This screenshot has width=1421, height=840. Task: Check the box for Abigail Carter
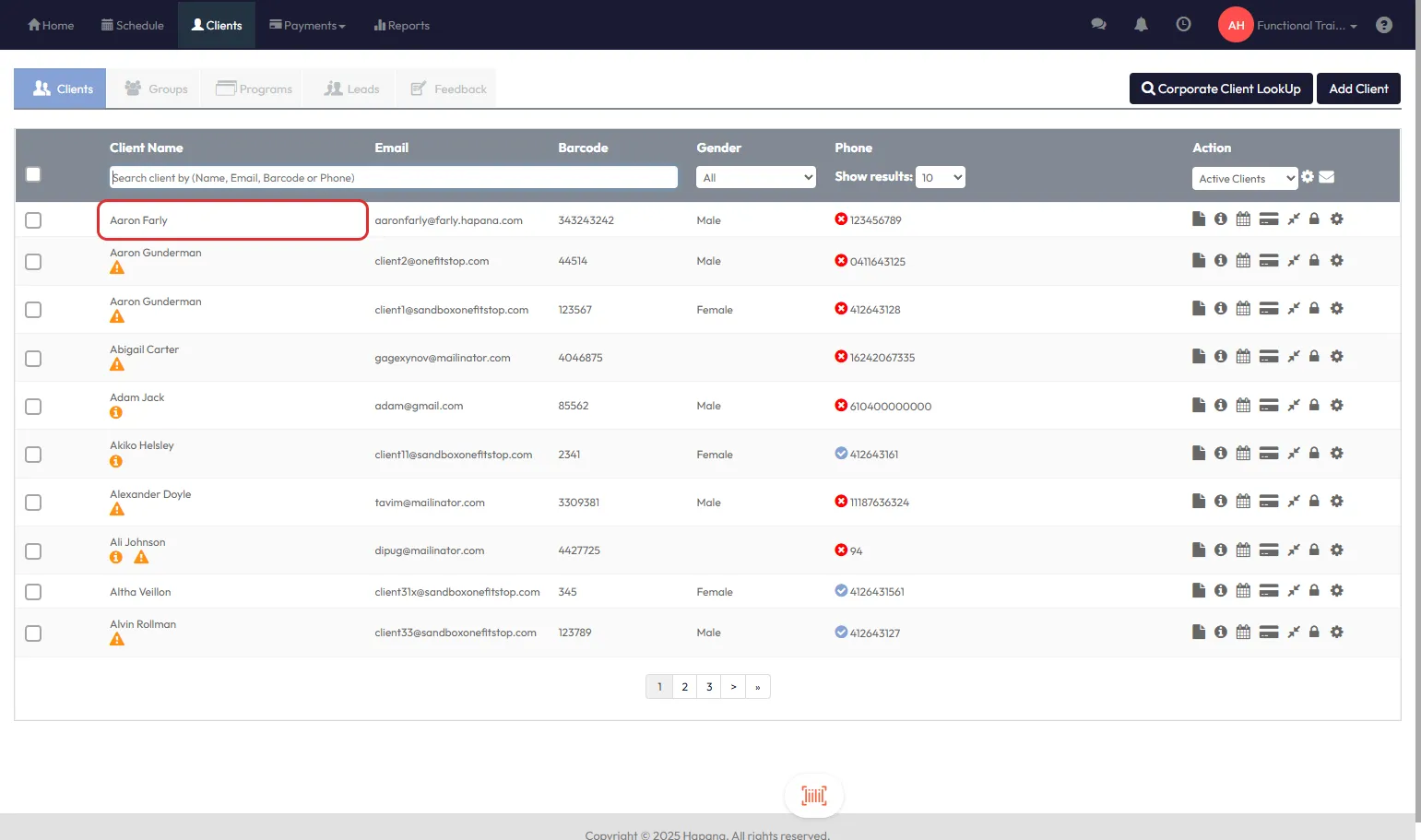click(x=33, y=359)
